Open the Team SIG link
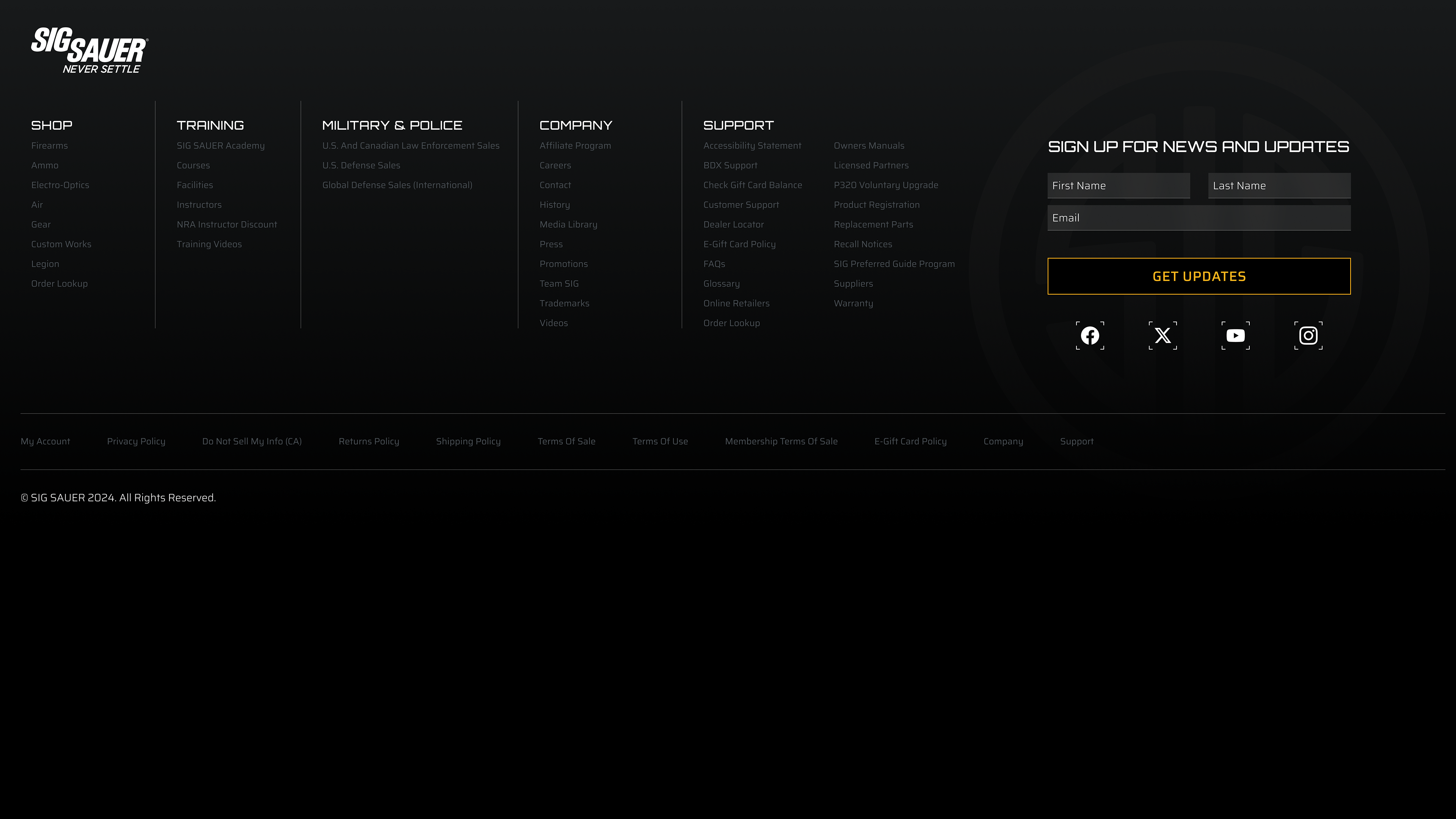This screenshot has width=1456, height=819. point(559,284)
